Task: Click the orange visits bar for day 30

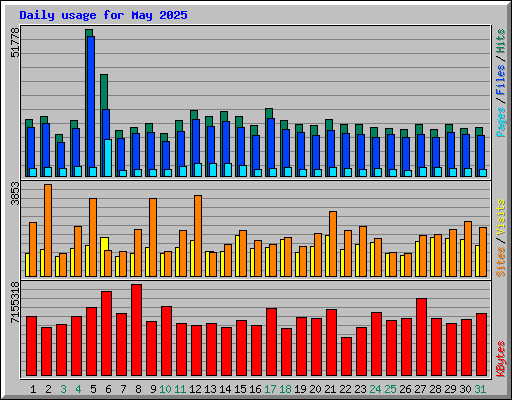Action: (x=468, y=249)
